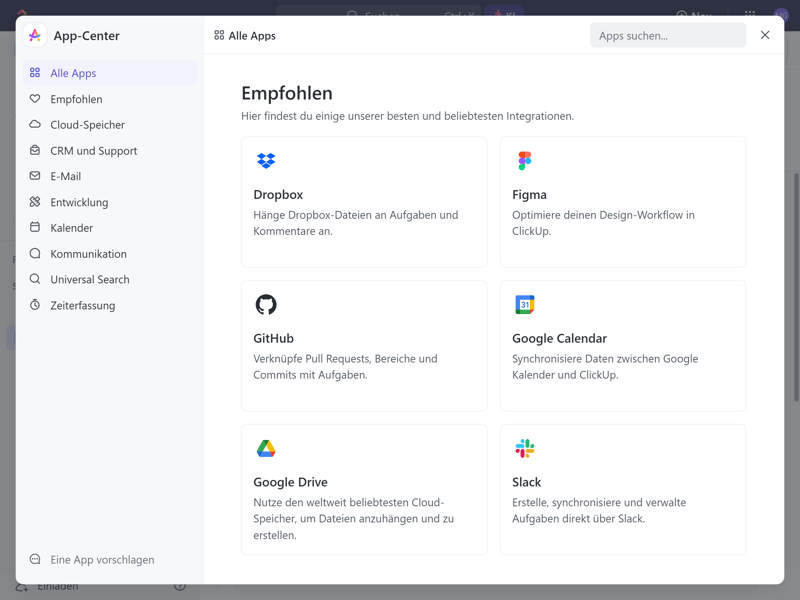Open the Zeiterfassung category
Viewport: 800px width, 600px height.
[x=82, y=306]
